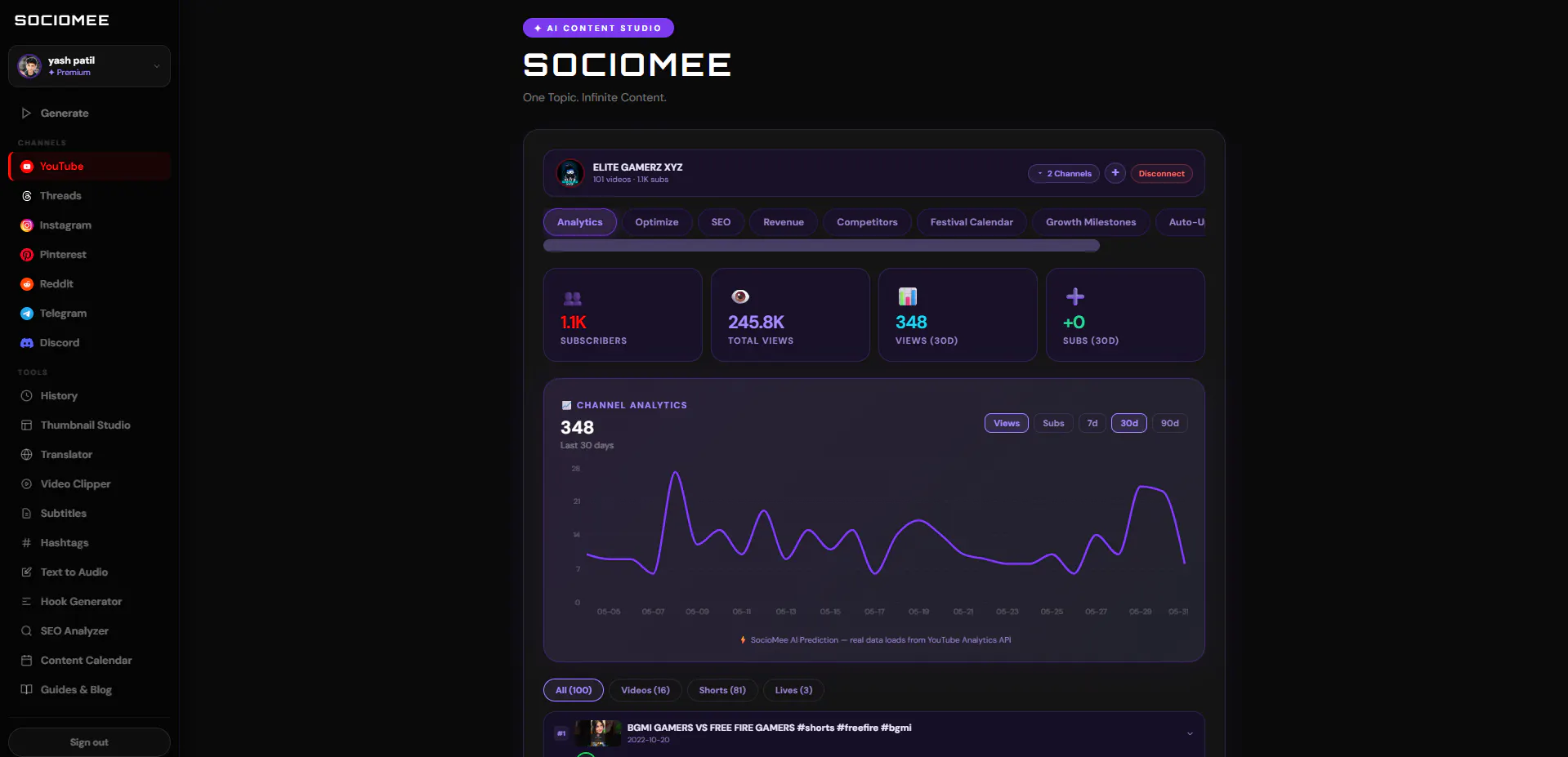
Task: Click the total views eye icon
Action: click(x=740, y=296)
